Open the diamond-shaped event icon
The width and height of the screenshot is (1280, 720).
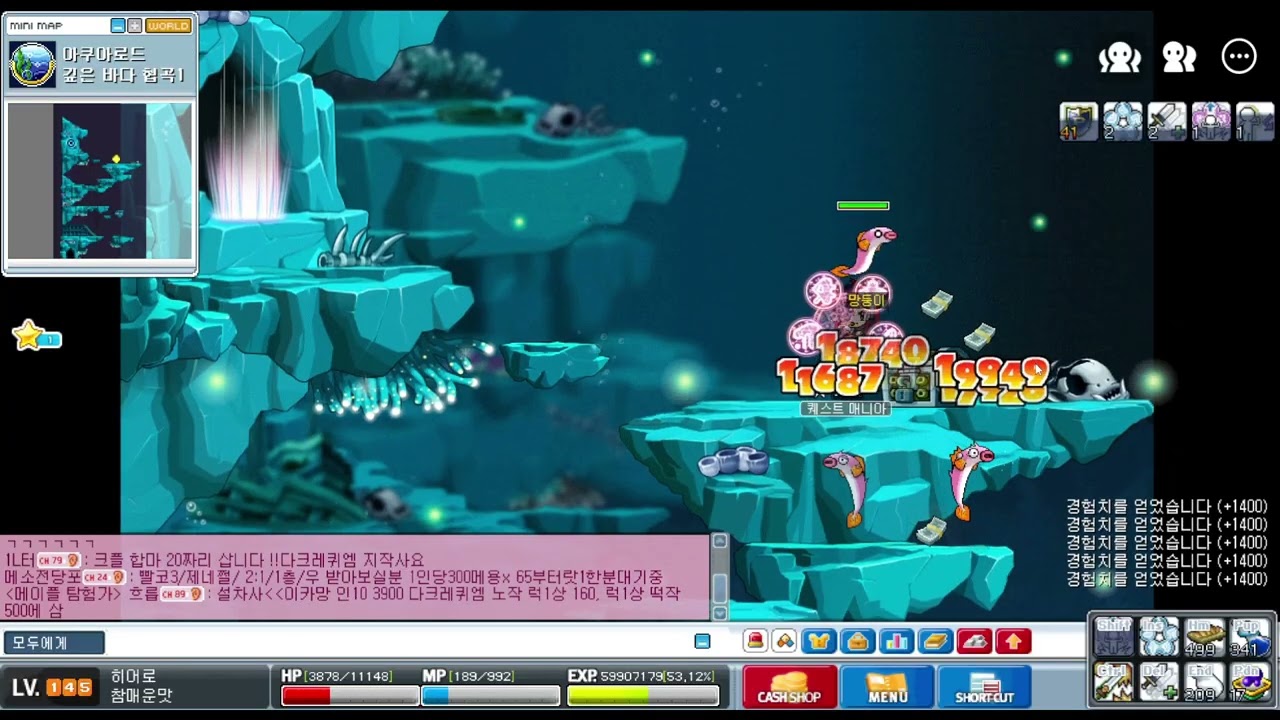pyautogui.click(x=786, y=641)
